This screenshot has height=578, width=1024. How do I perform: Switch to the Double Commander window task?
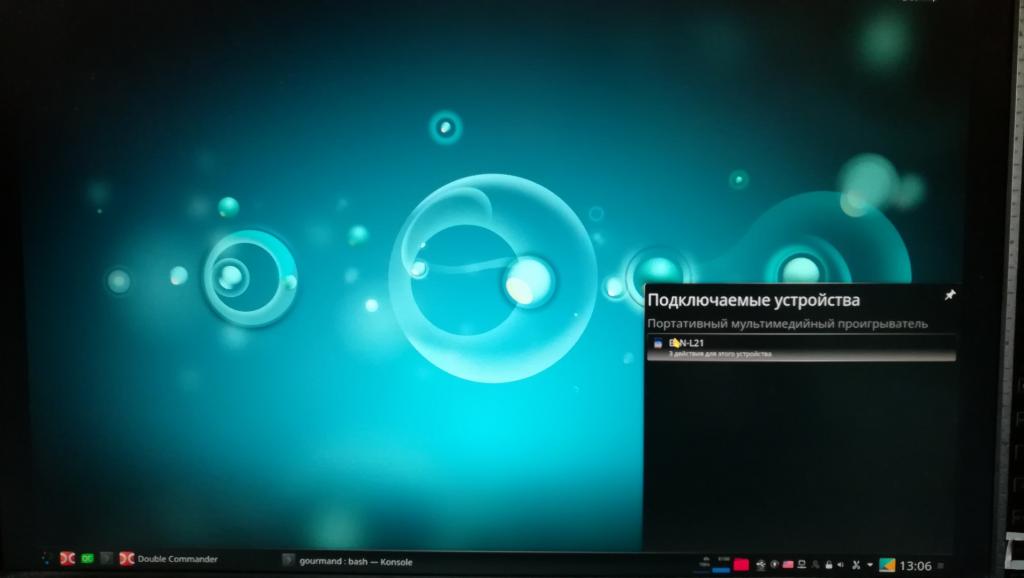coord(168,559)
